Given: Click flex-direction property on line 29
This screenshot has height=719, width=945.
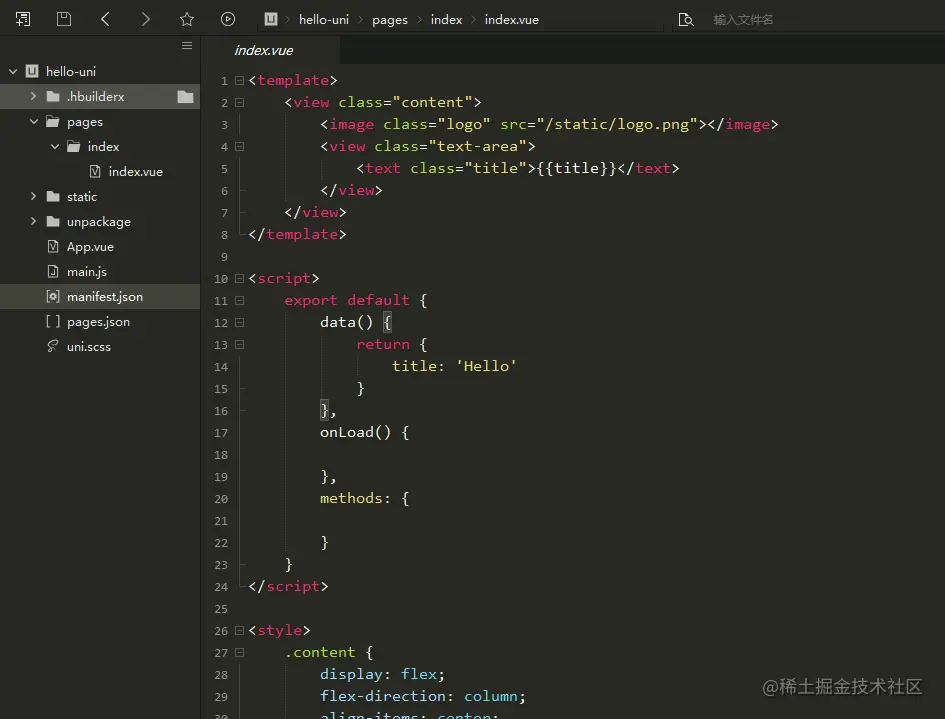Looking at the screenshot, I should tap(383, 696).
